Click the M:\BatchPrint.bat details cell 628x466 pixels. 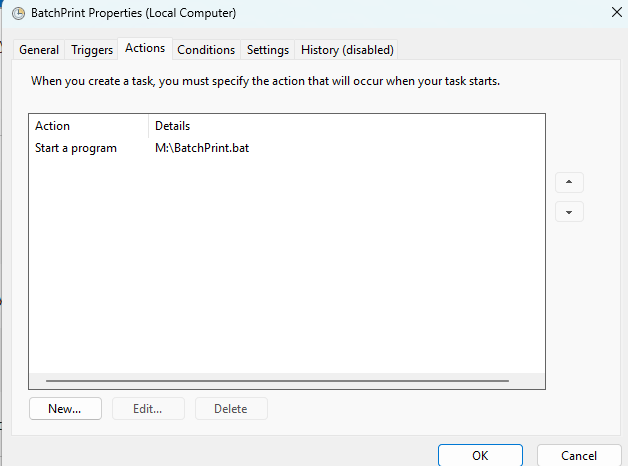pyautogui.click(x=202, y=148)
